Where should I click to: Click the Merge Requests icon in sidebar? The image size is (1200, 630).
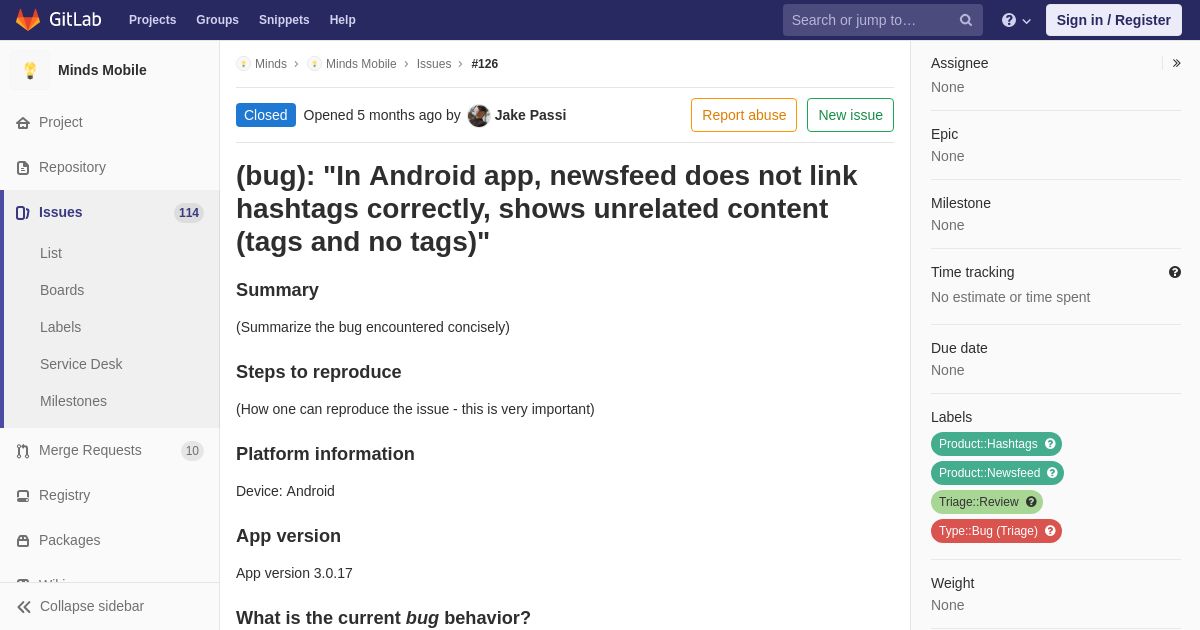click(23, 451)
